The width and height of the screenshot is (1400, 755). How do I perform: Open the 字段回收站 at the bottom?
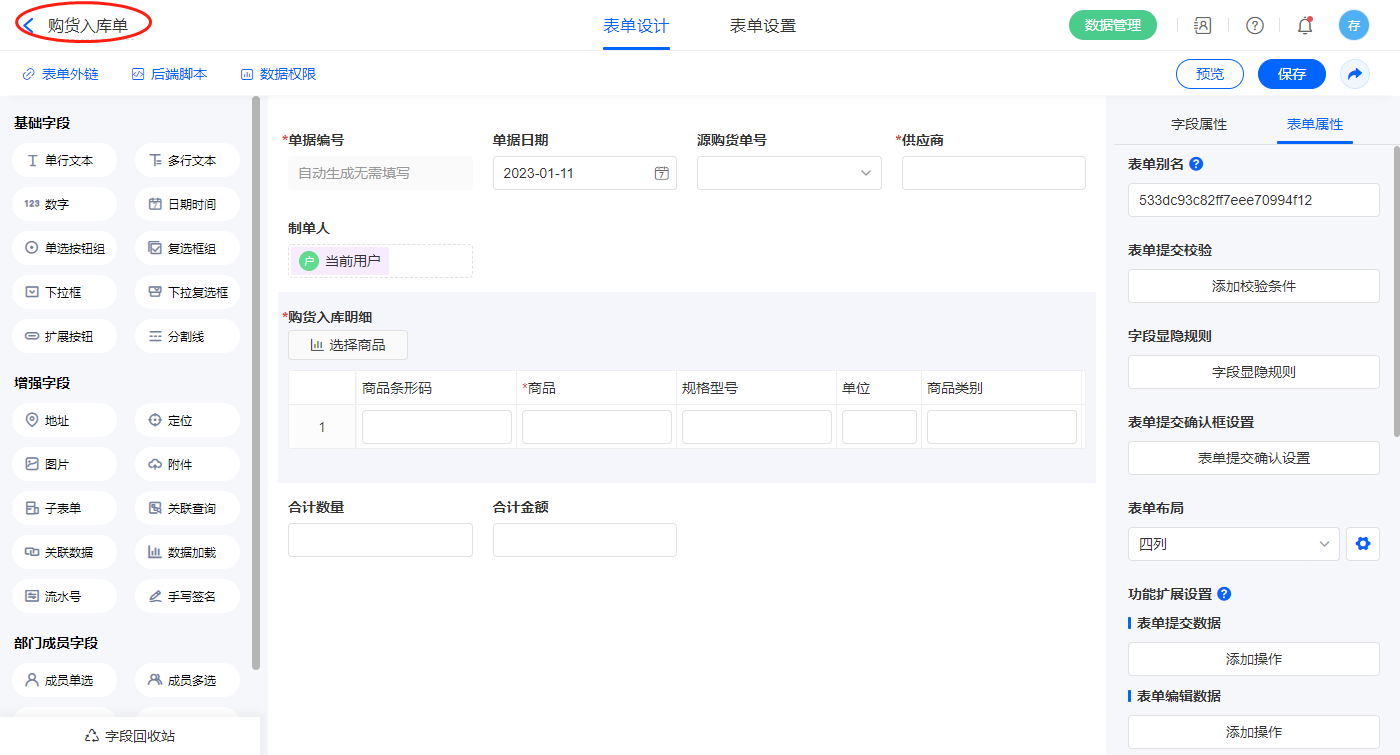tap(130, 736)
